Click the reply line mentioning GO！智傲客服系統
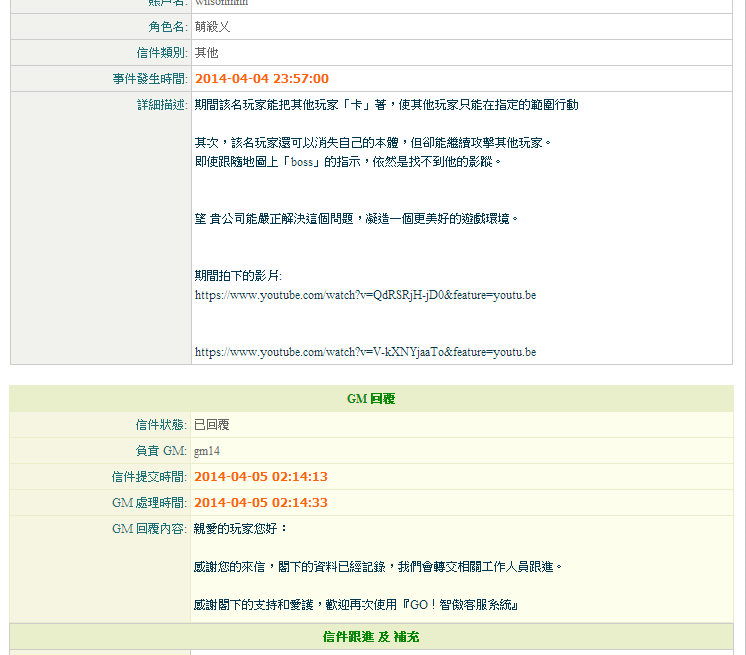 click(x=355, y=605)
